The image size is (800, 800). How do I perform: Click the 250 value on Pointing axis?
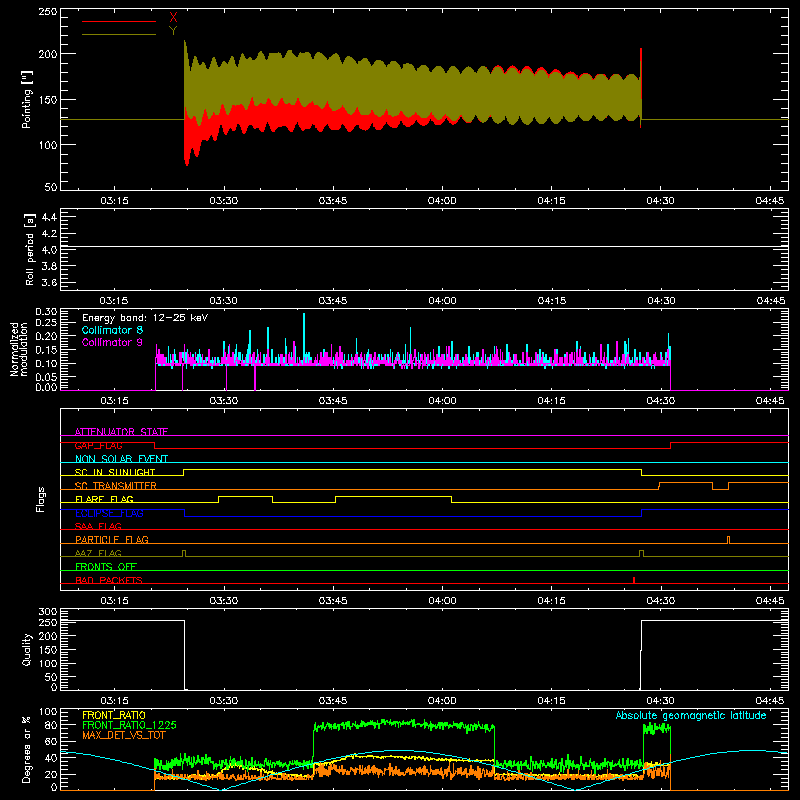point(48,12)
